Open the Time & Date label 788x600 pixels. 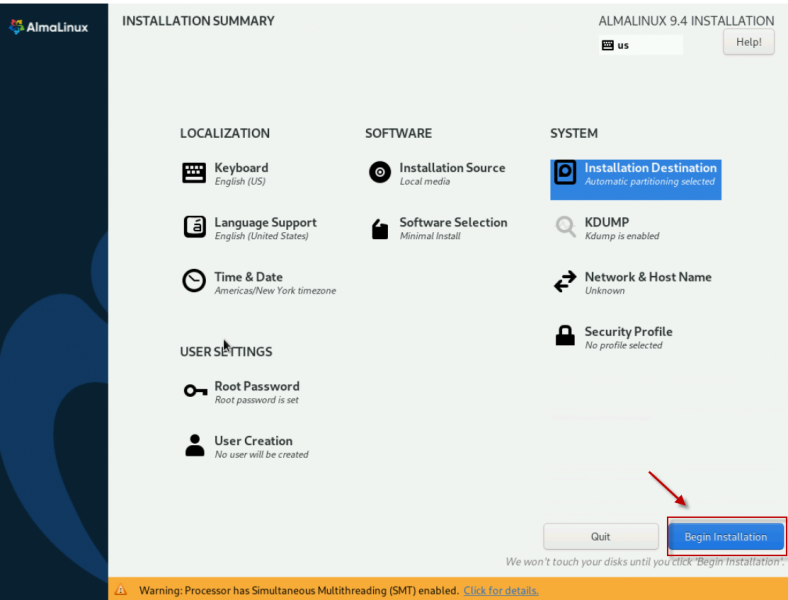point(248,277)
